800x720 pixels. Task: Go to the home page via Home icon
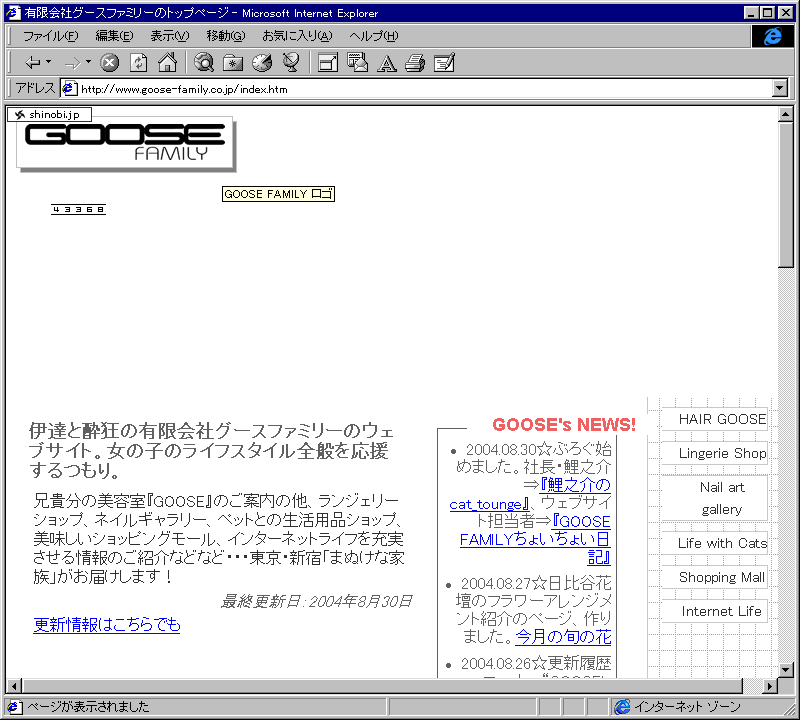(x=167, y=63)
